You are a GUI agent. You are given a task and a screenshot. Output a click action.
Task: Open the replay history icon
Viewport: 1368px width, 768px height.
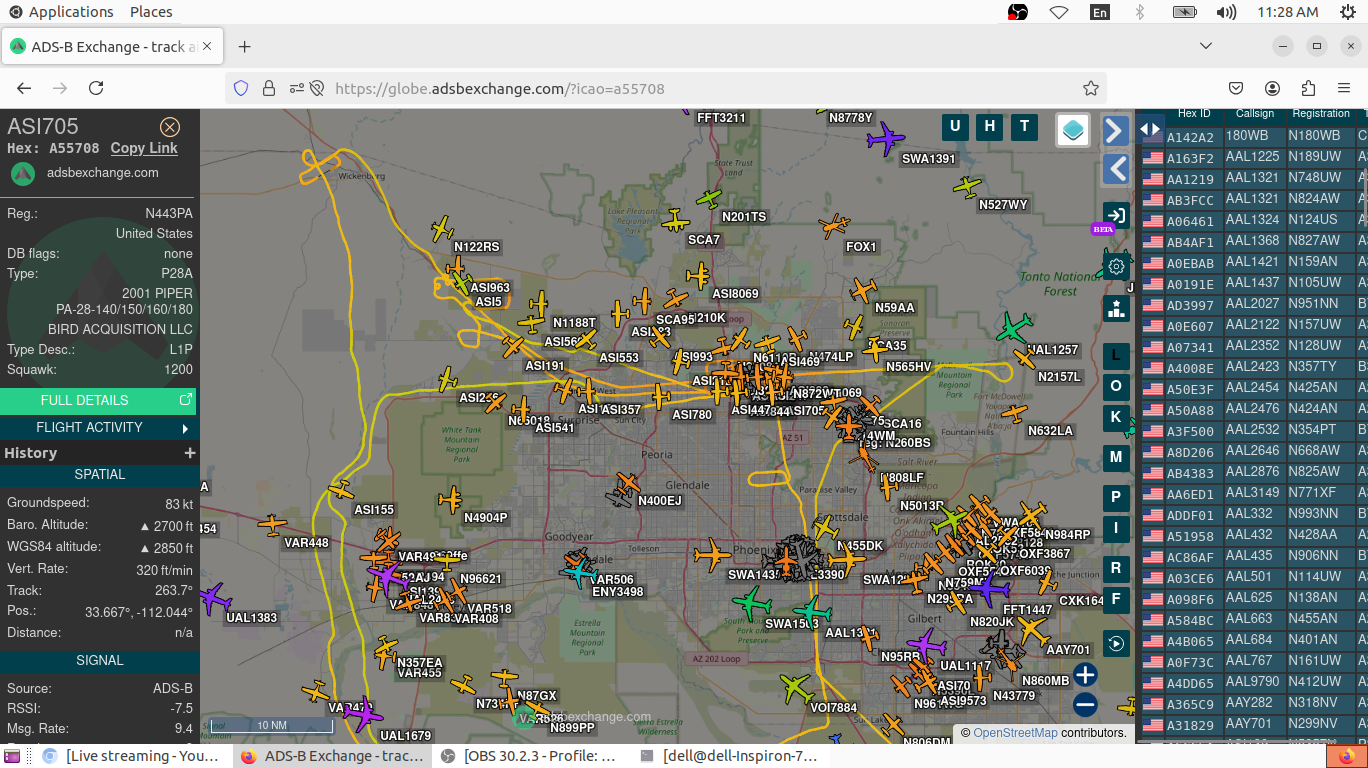1116,643
